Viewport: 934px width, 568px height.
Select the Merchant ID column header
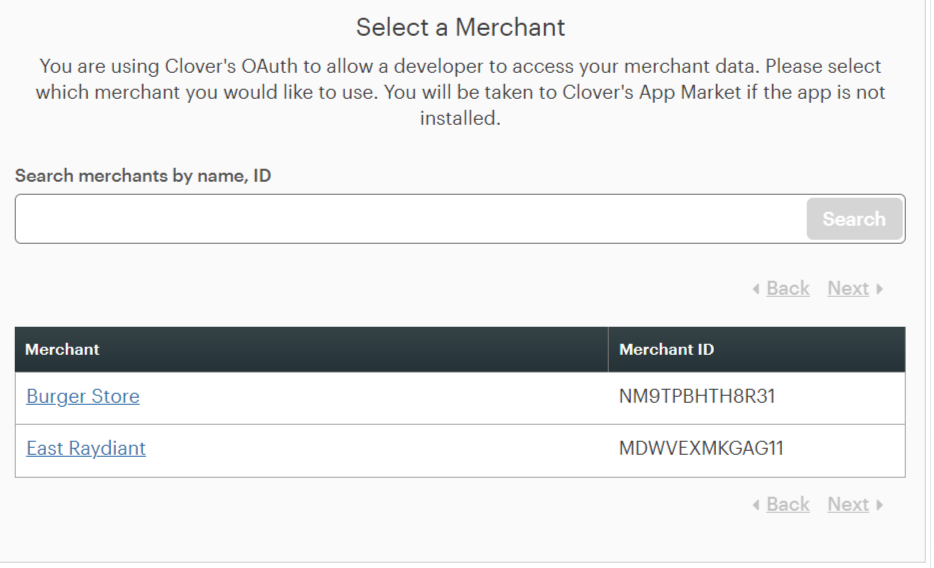(x=666, y=350)
